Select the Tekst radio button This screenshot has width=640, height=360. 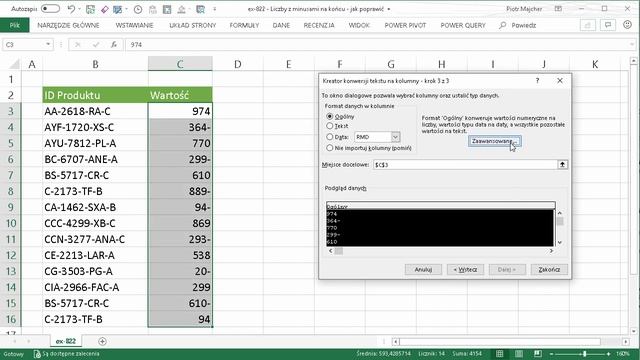coord(329,126)
